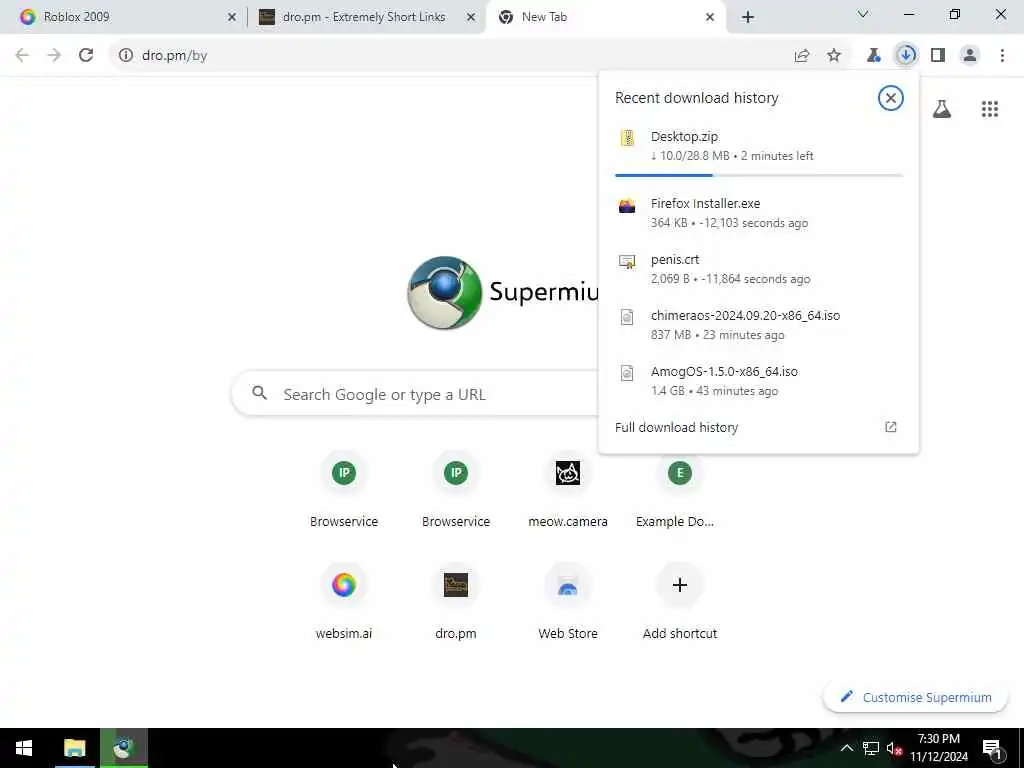Open the Desktop.zip download entry
The image size is (1024, 768).
pyautogui.click(x=758, y=146)
